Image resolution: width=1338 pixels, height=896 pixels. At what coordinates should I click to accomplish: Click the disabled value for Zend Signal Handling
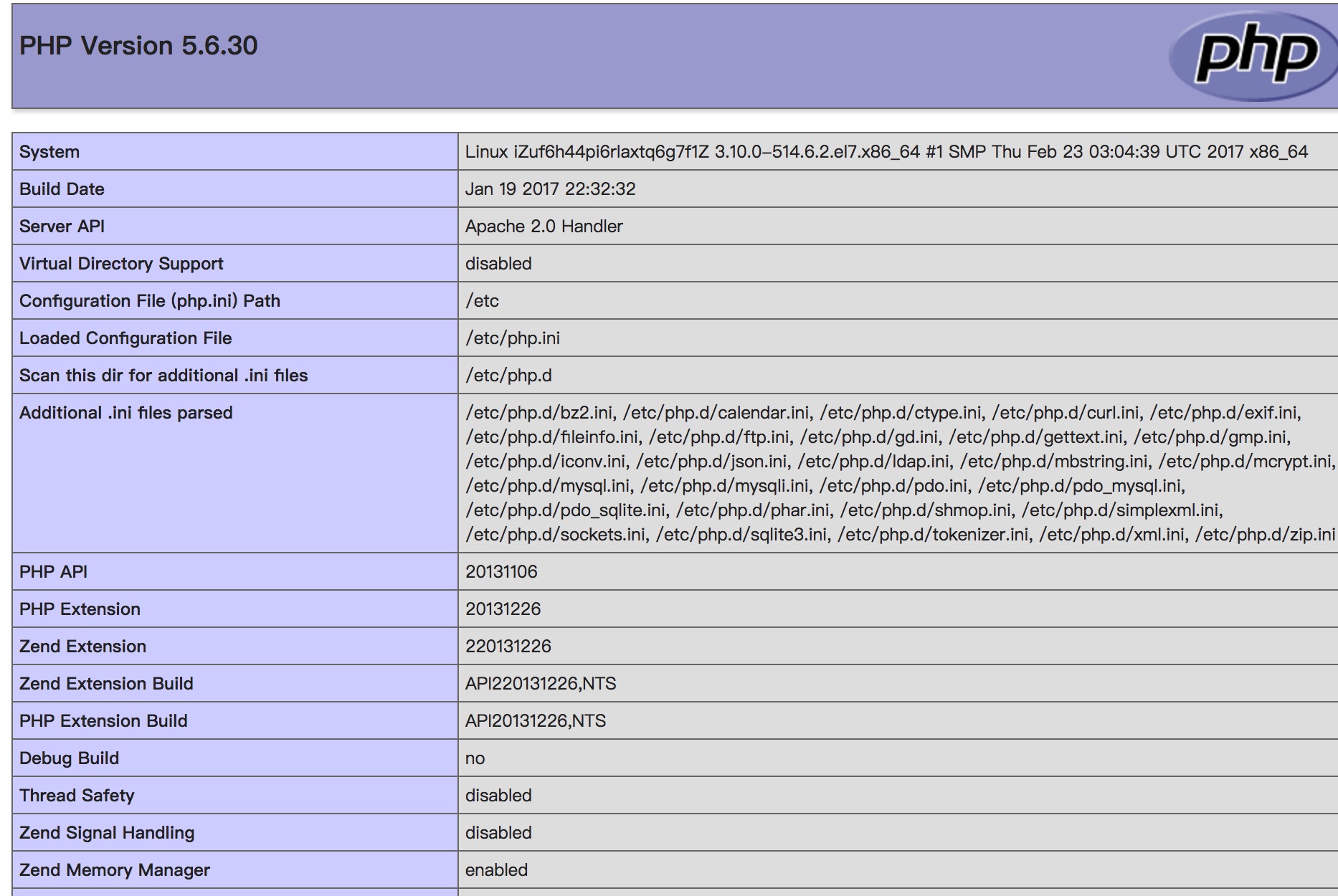498,833
